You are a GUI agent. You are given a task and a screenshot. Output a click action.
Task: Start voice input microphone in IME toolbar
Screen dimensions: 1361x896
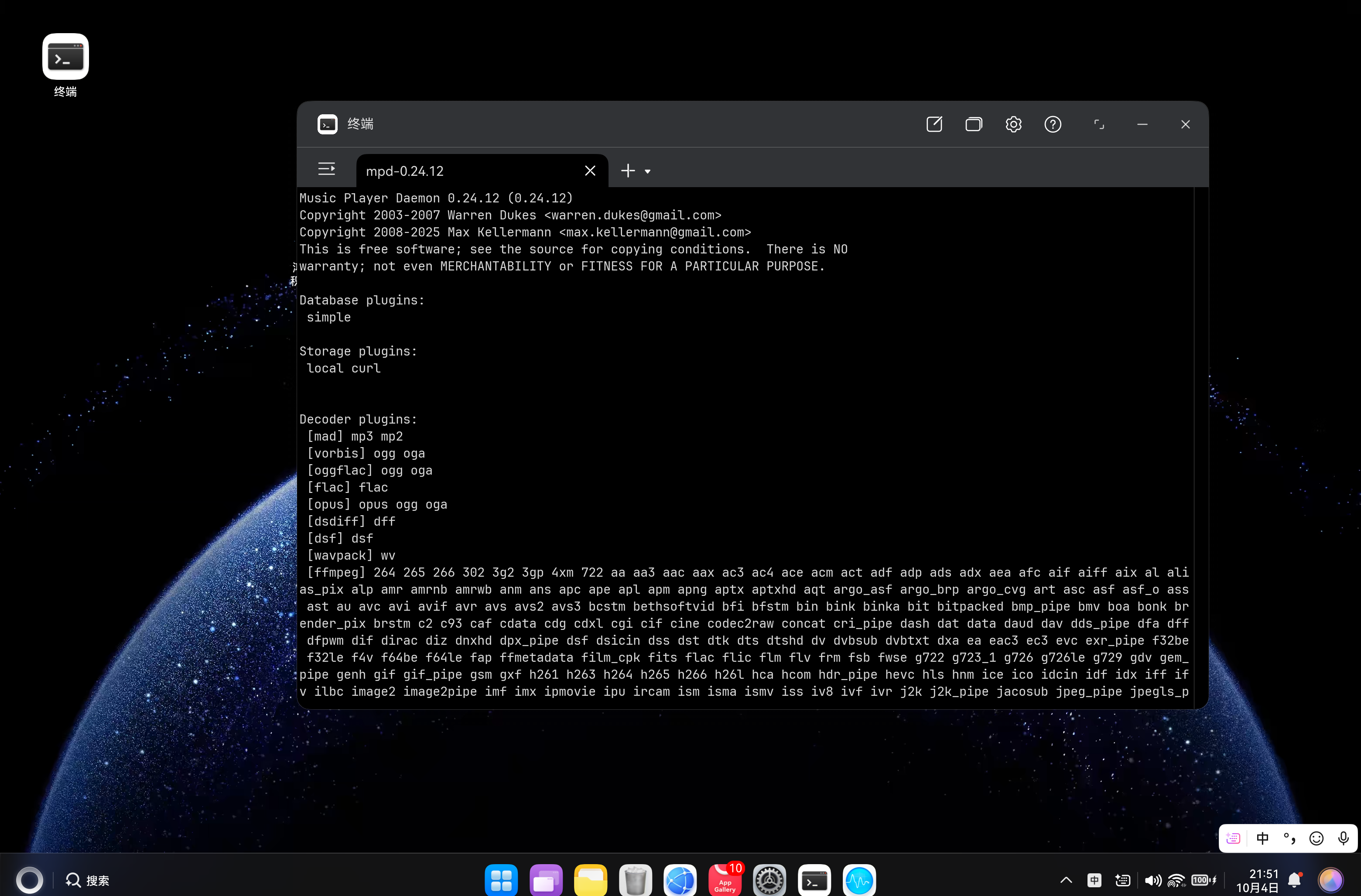coord(1343,838)
